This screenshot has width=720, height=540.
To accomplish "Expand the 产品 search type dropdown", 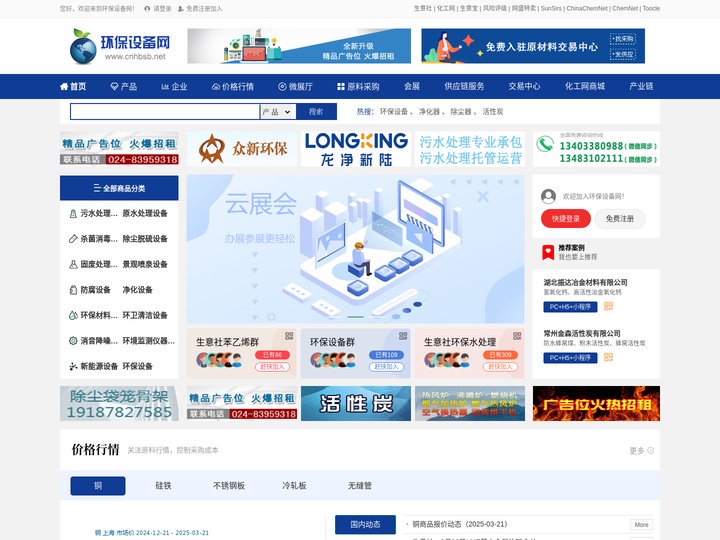I will click(x=277, y=112).
